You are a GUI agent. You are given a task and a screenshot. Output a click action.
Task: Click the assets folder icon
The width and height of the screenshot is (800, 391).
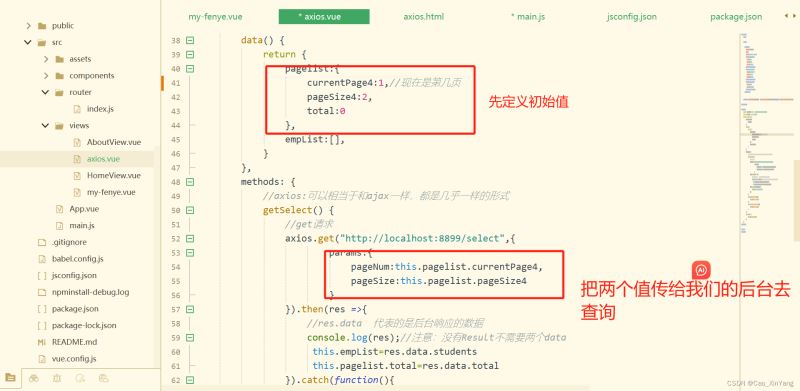[60, 59]
